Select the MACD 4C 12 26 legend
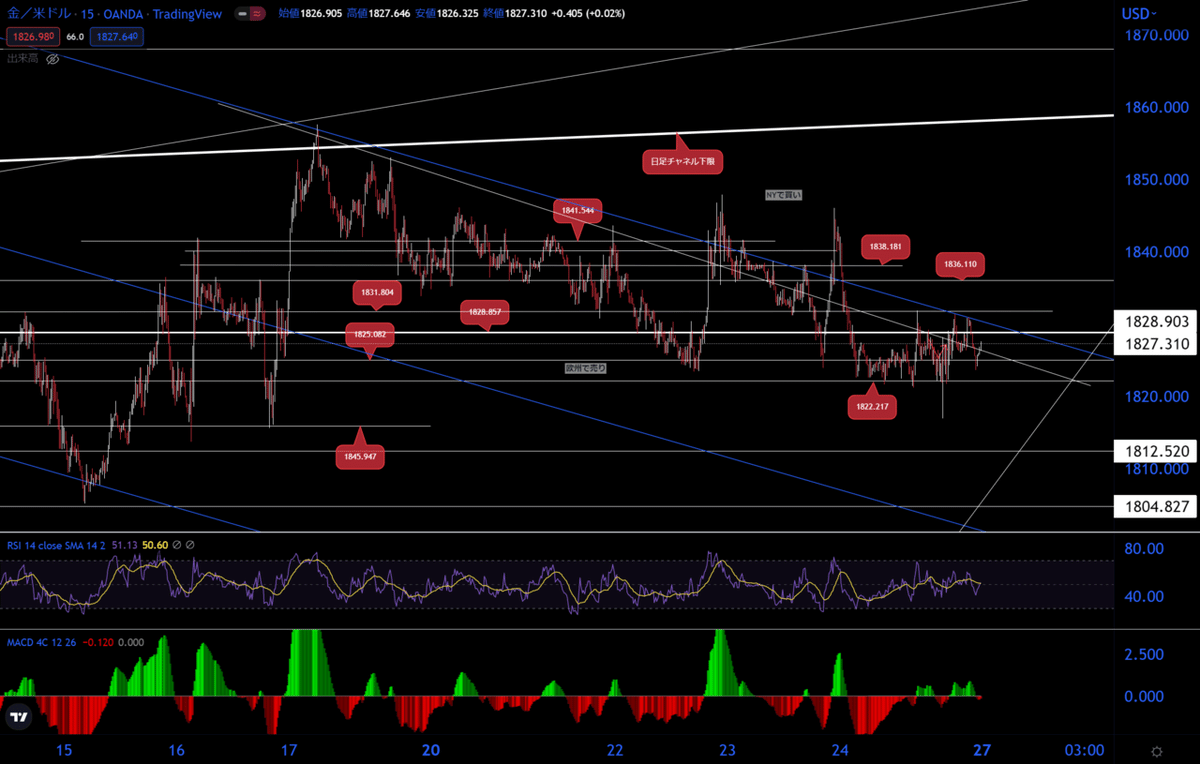Image resolution: width=1200 pixels, height=764 pixels. (42, 642)
